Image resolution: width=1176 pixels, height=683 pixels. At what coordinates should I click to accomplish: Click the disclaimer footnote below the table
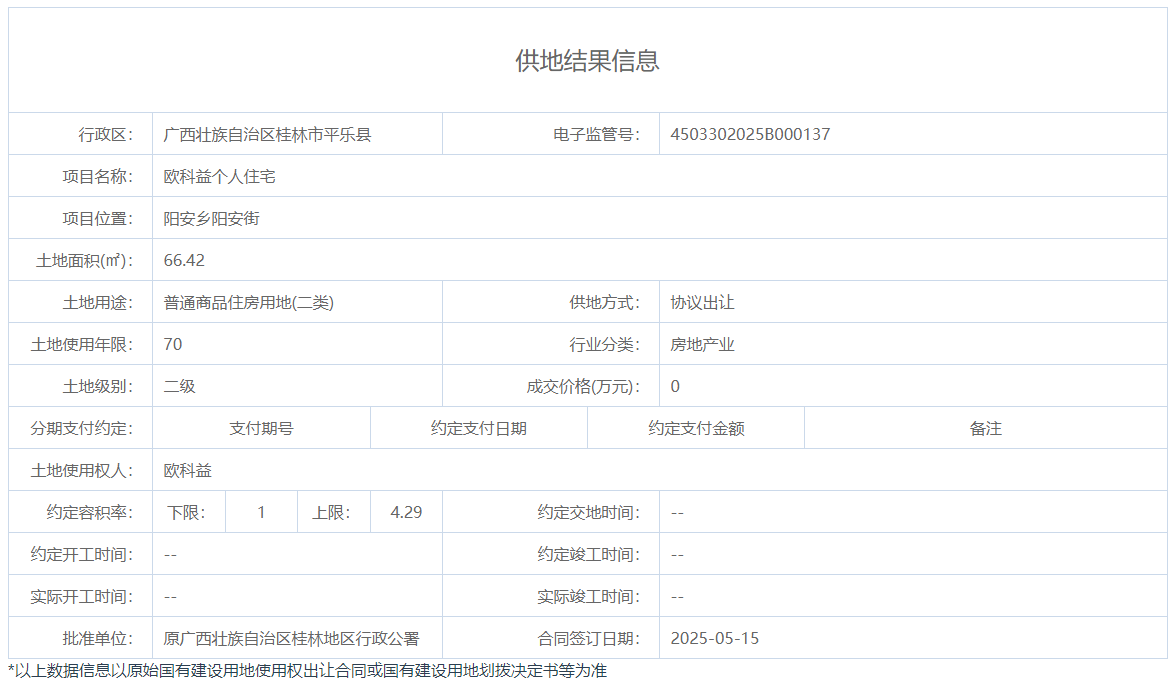(307, 670)
